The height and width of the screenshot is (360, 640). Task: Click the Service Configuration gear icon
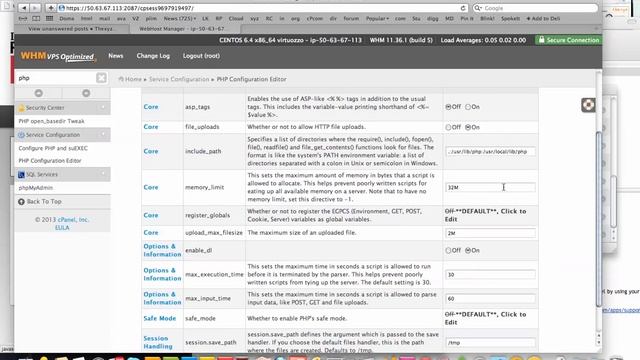[x=21, y=135]
